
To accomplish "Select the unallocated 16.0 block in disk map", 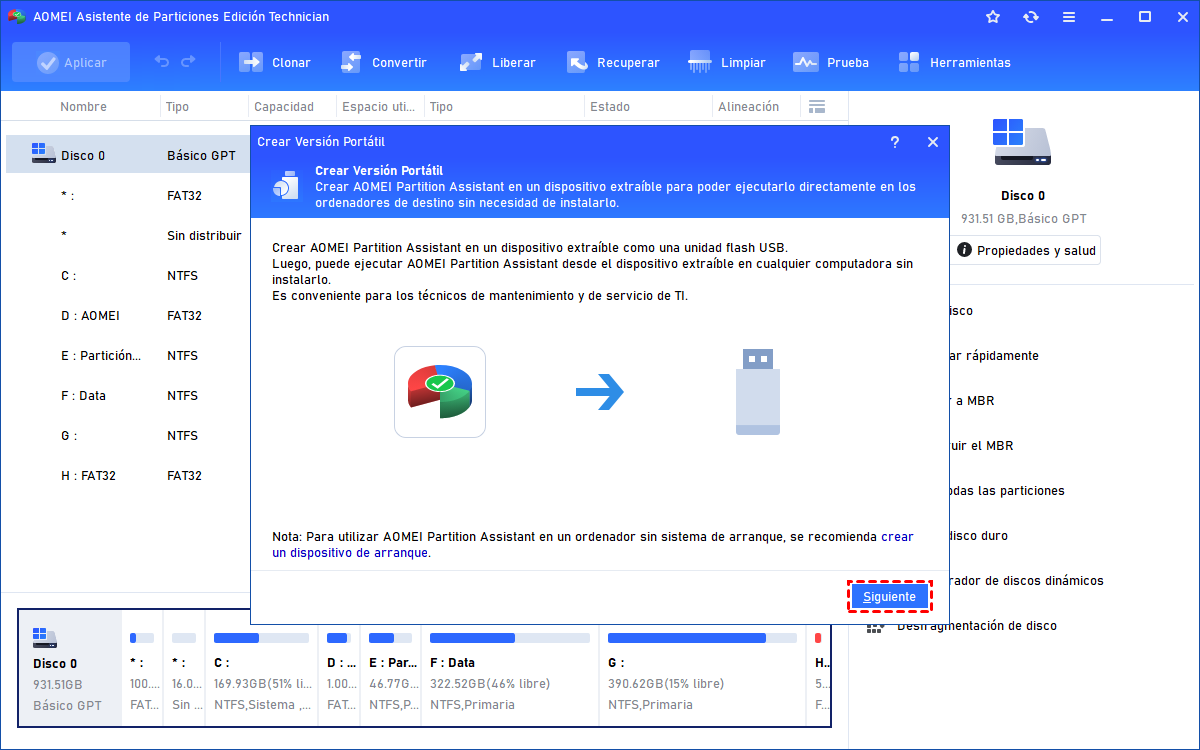I will pyautogui.click(x=184, y=668).
